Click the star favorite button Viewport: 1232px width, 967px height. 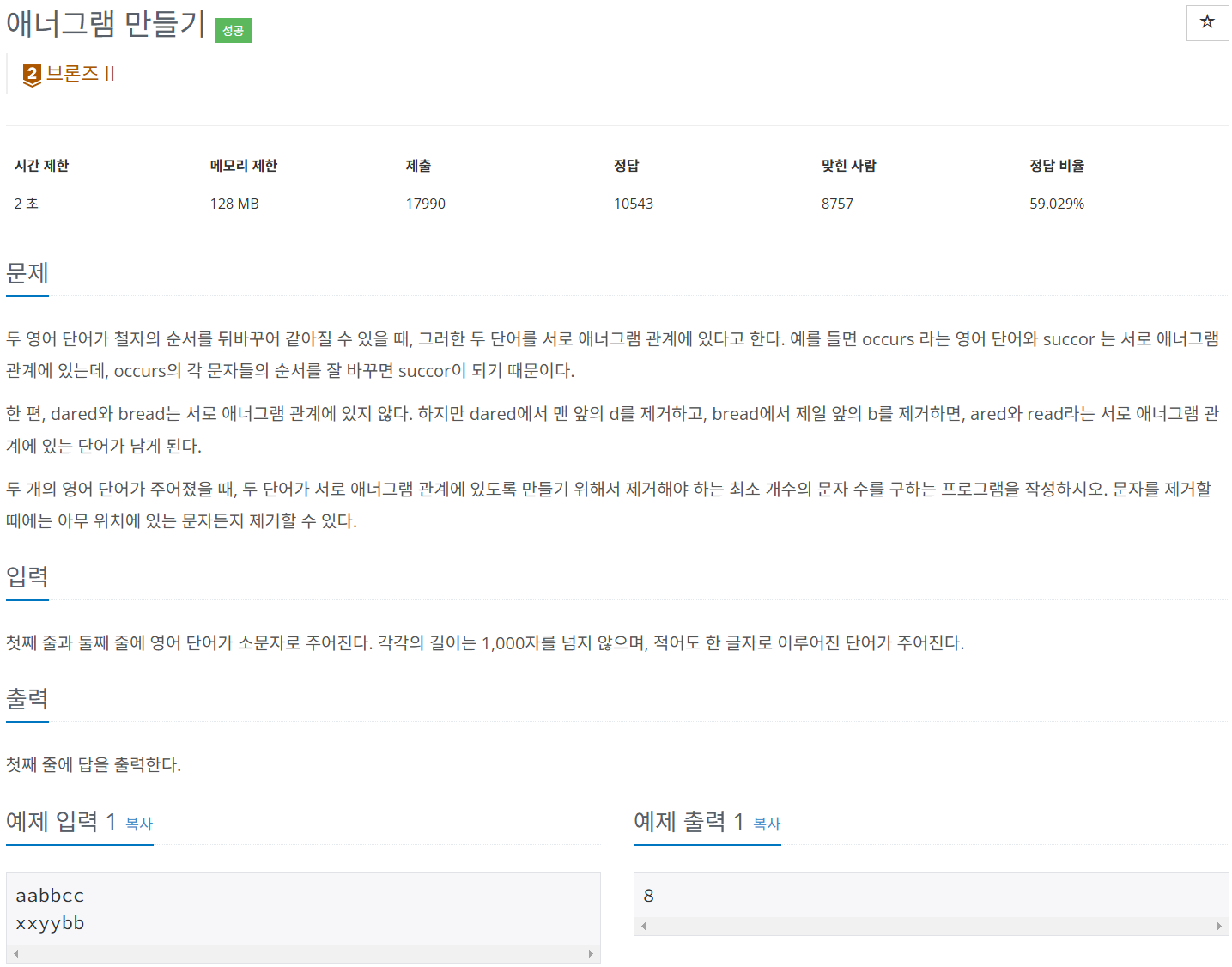1207,22
